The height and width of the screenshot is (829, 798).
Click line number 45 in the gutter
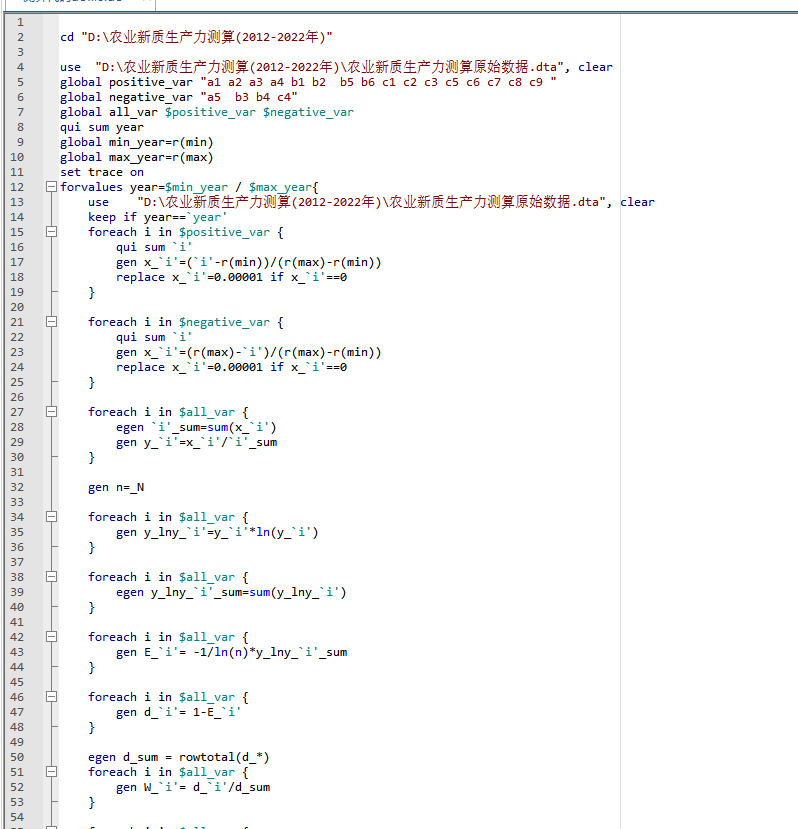tap(17, 682)
